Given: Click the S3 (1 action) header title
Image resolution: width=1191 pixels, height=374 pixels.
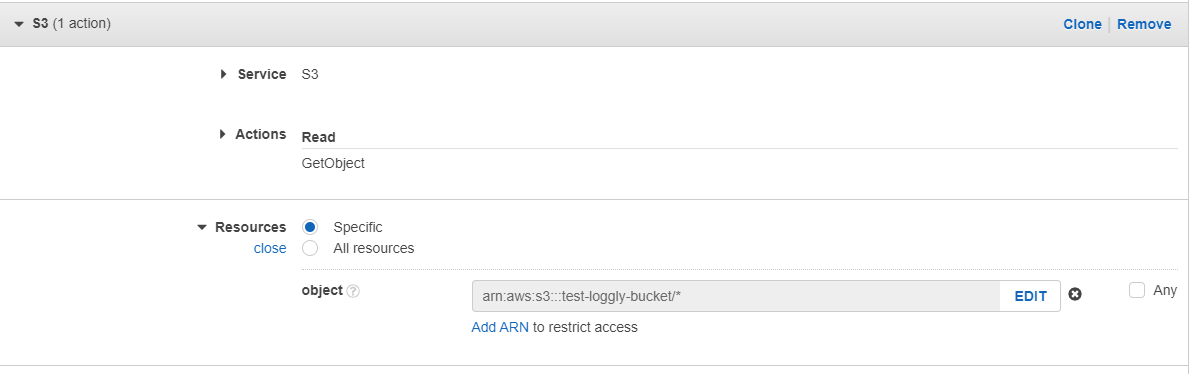Looking at the screenshot, I should point(71,24).
